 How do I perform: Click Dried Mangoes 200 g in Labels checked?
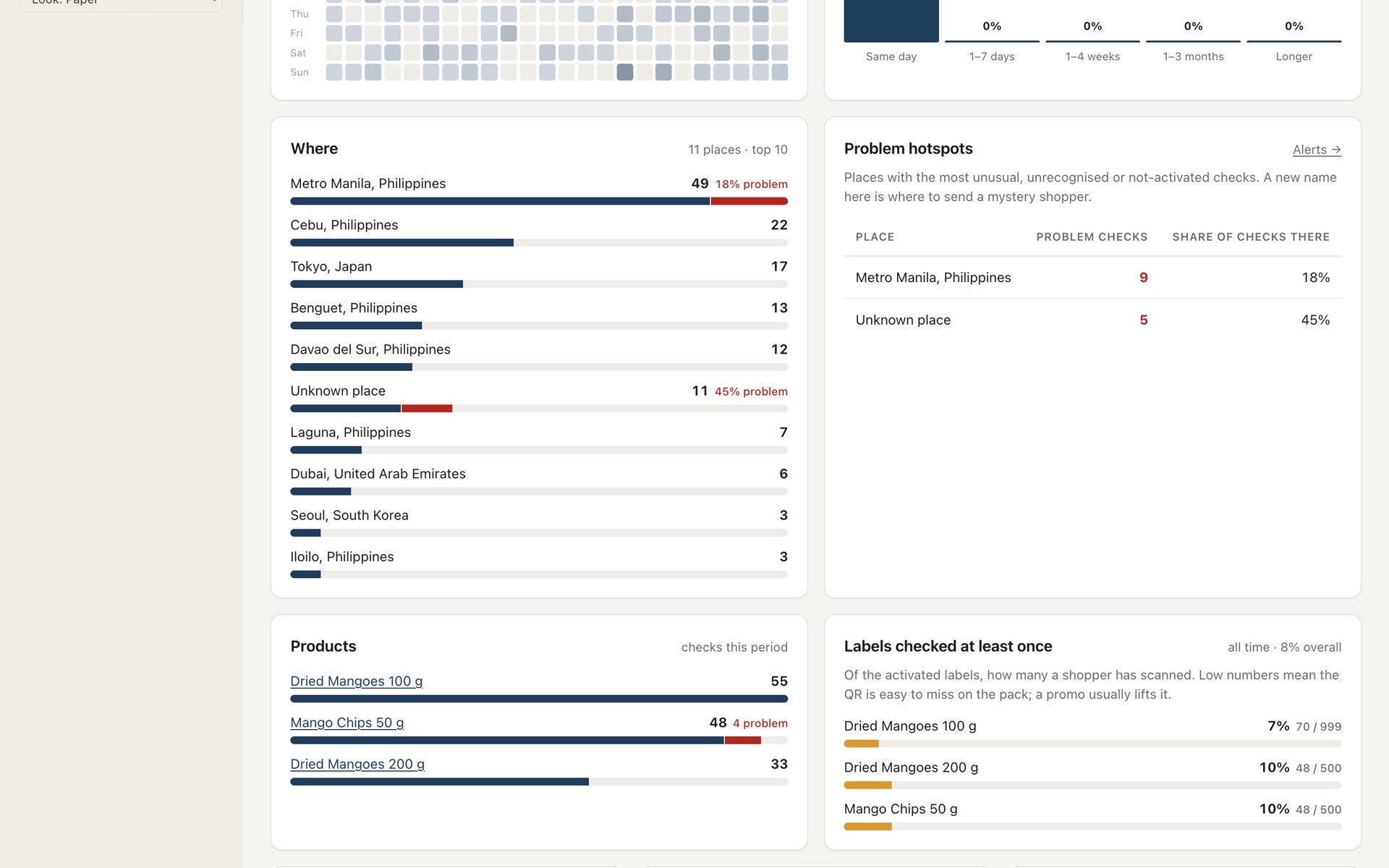[x=911, y=767]
